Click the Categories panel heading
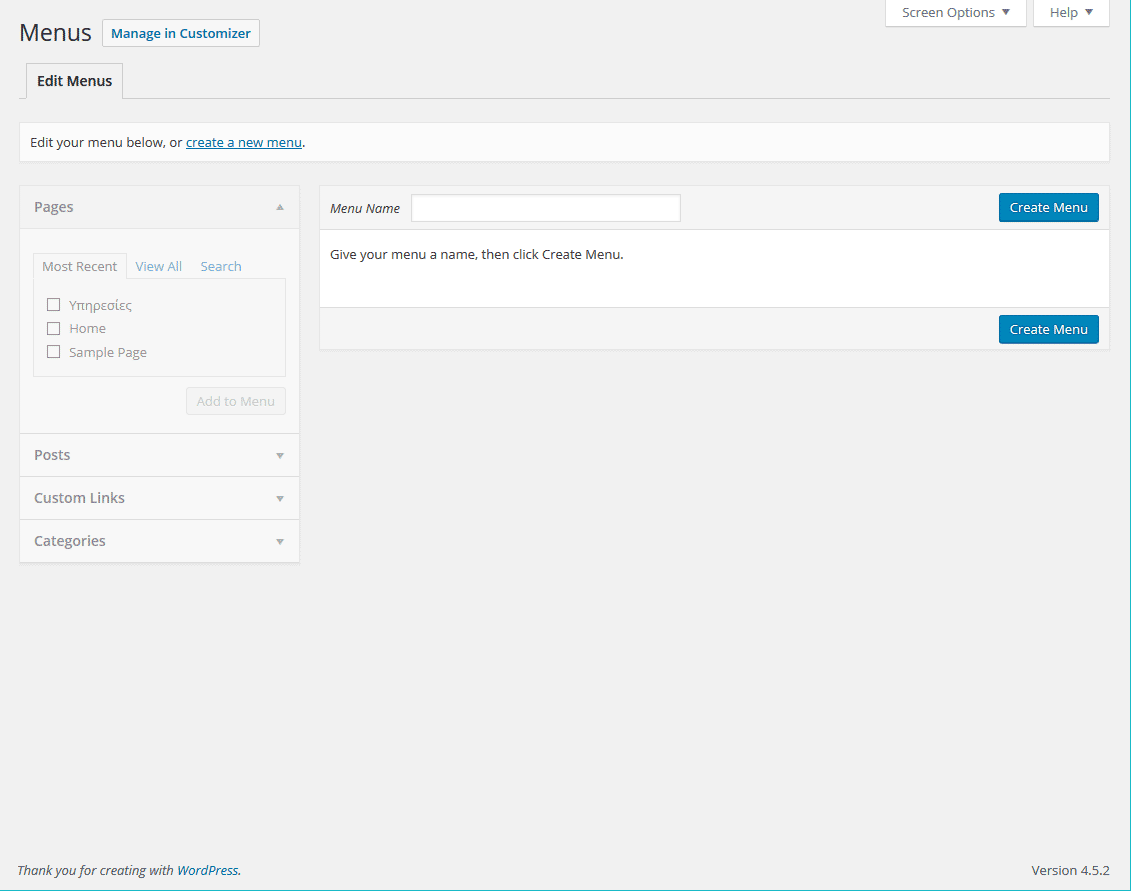Screen dimensions: 1131x891 click(159, 541)
